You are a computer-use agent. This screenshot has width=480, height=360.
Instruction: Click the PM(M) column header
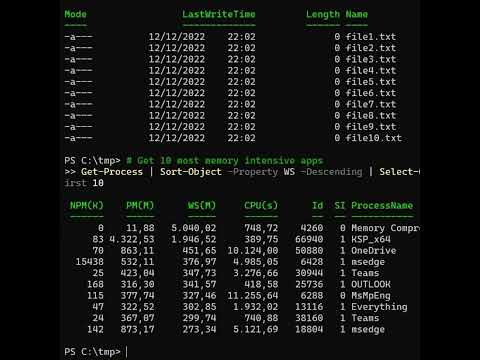[x=140, y=205]
